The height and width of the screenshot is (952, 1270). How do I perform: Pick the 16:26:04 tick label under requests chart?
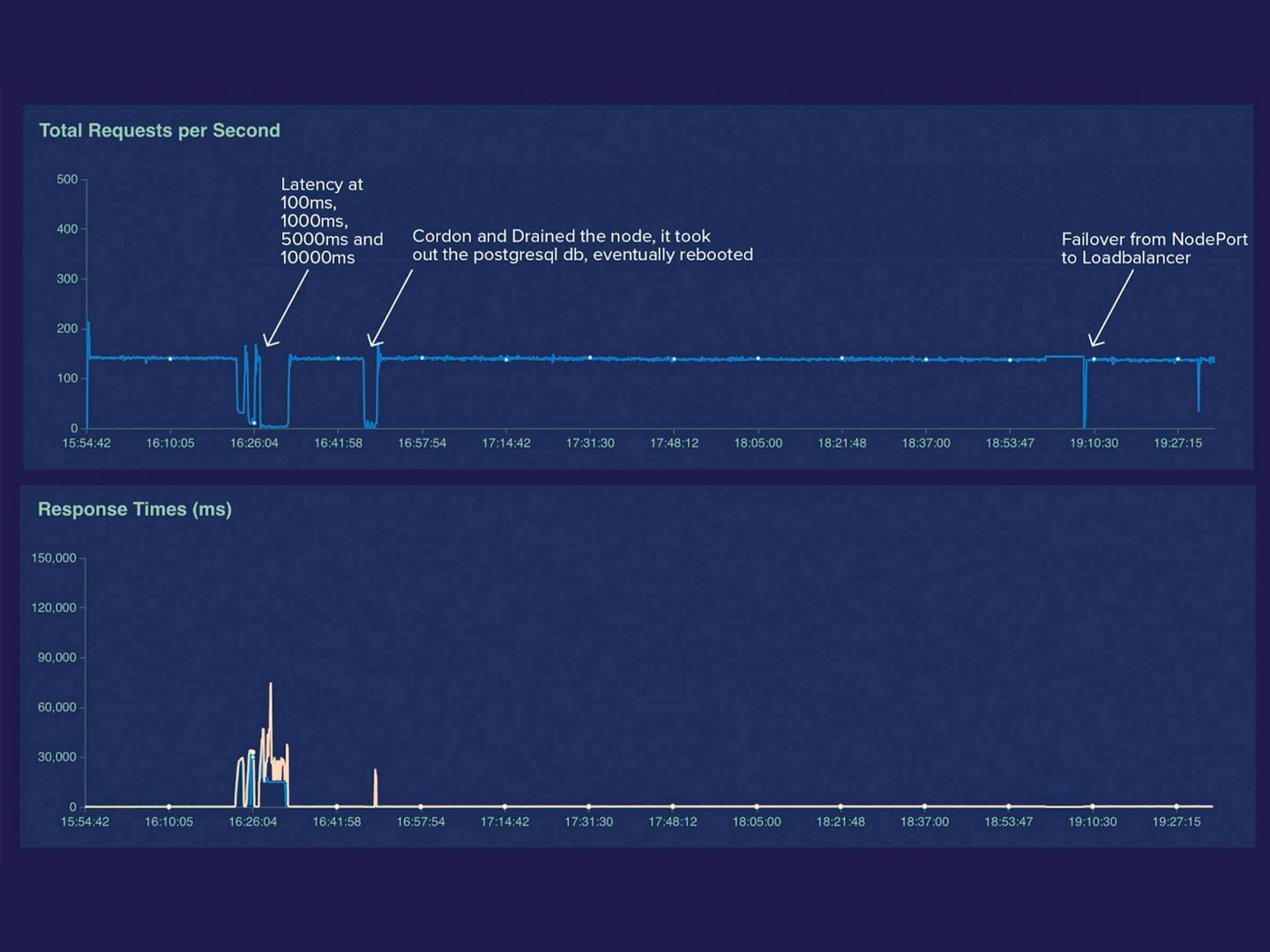pyautogui.click(x=254, y=443)
